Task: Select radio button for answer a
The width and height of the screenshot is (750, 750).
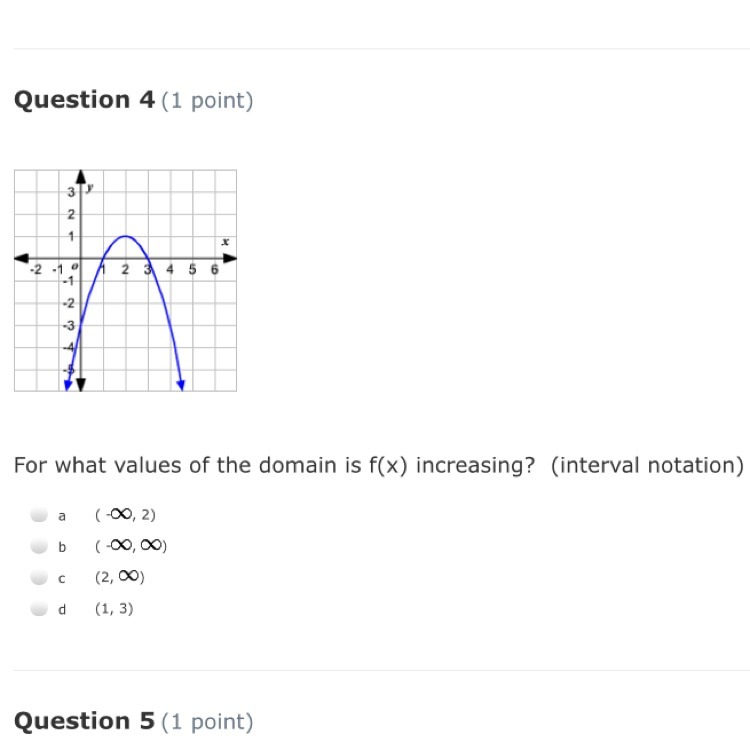Action: (39, 515)
